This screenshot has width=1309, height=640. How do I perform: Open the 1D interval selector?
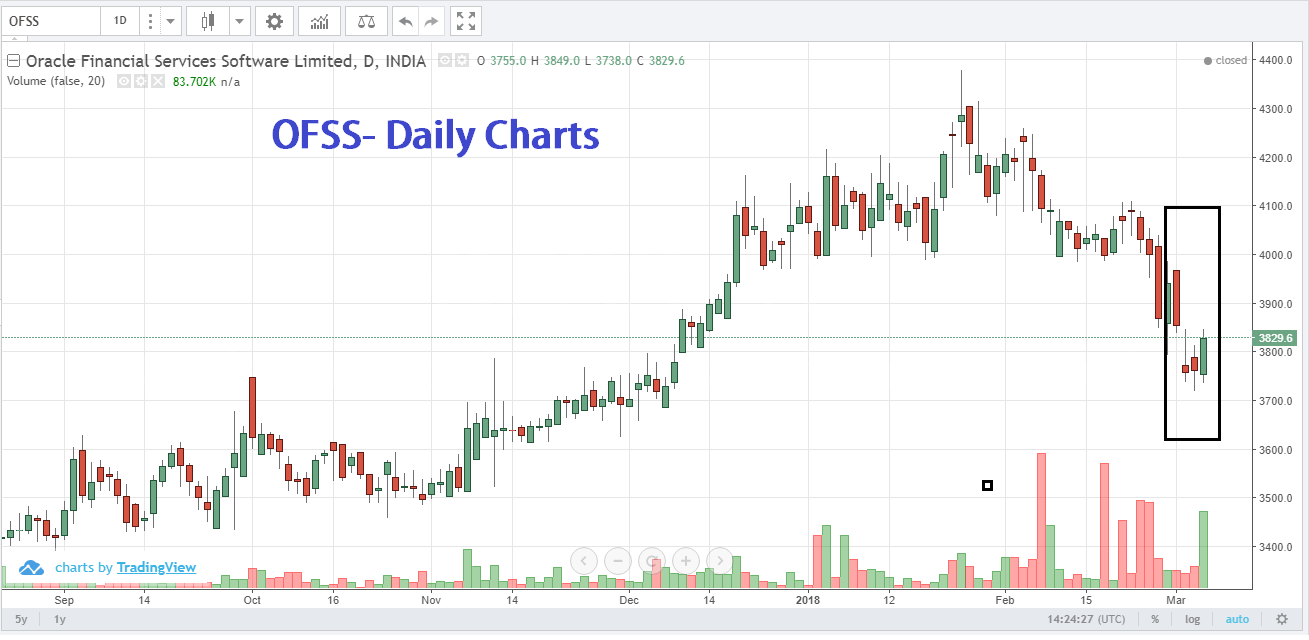(x=120, y=20)
